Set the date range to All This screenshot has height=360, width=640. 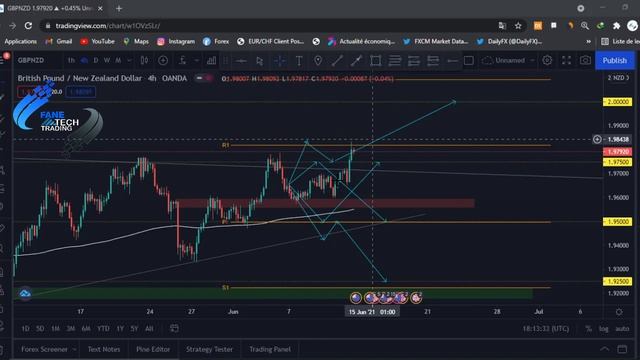pyautogui.click(x=149, y=329)
